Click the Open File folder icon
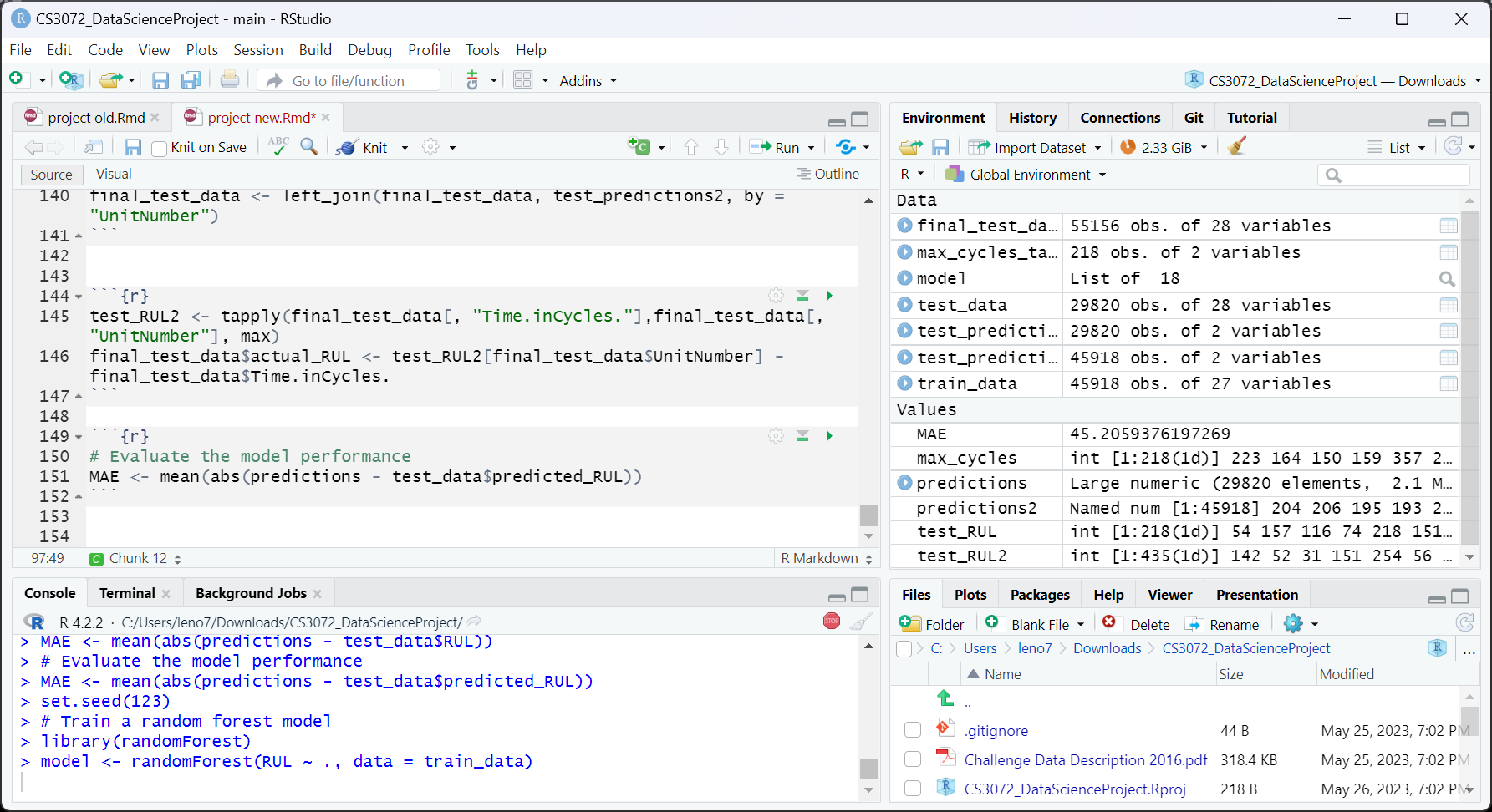Viewport: 1492px width, 812px height. [x=110, y=80]
